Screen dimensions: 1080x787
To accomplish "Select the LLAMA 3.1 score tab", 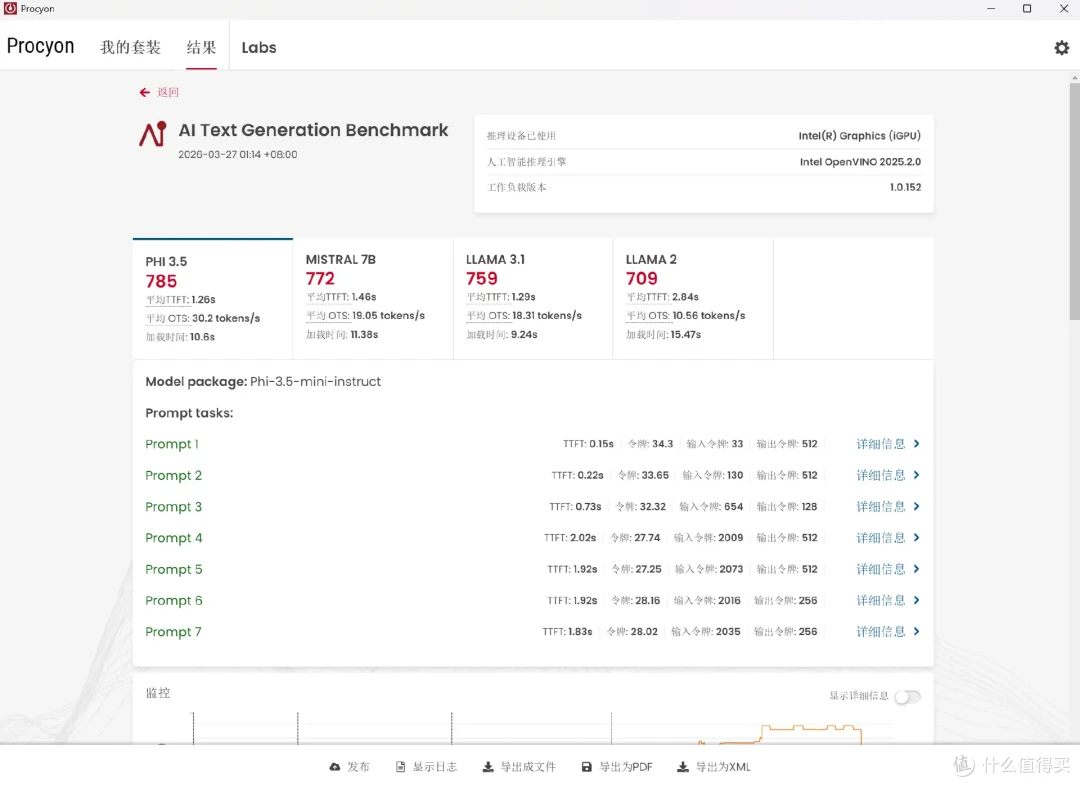I will [x=532, y=298].
